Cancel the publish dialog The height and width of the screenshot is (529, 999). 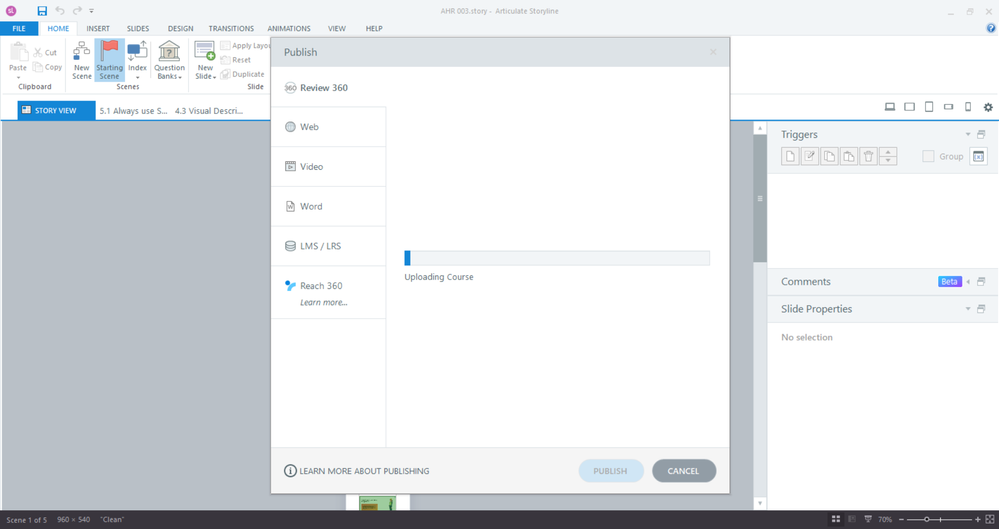684,471
